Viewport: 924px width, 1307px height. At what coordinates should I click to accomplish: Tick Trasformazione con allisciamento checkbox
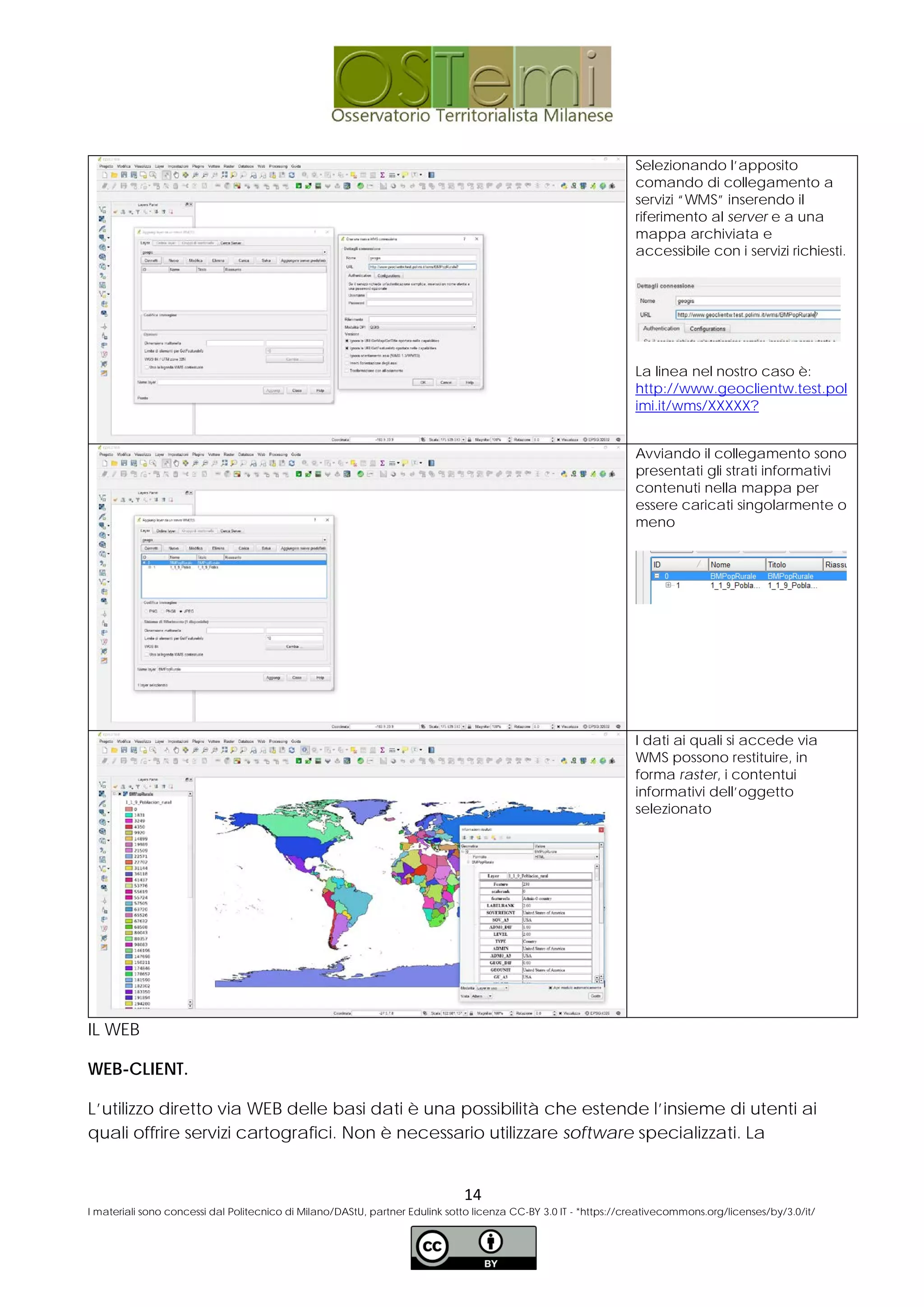pyautogui.click(x=346, y=371)
